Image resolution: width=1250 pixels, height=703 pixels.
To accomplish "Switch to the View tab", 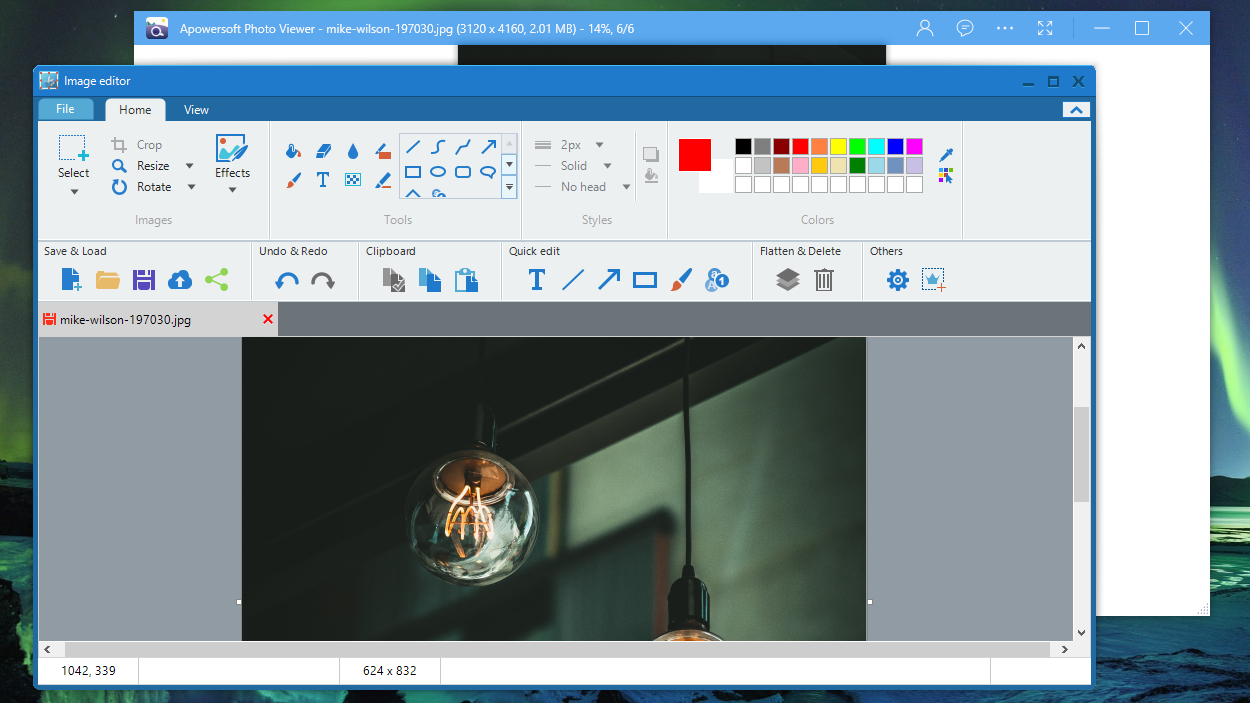I will coord(196,110).
